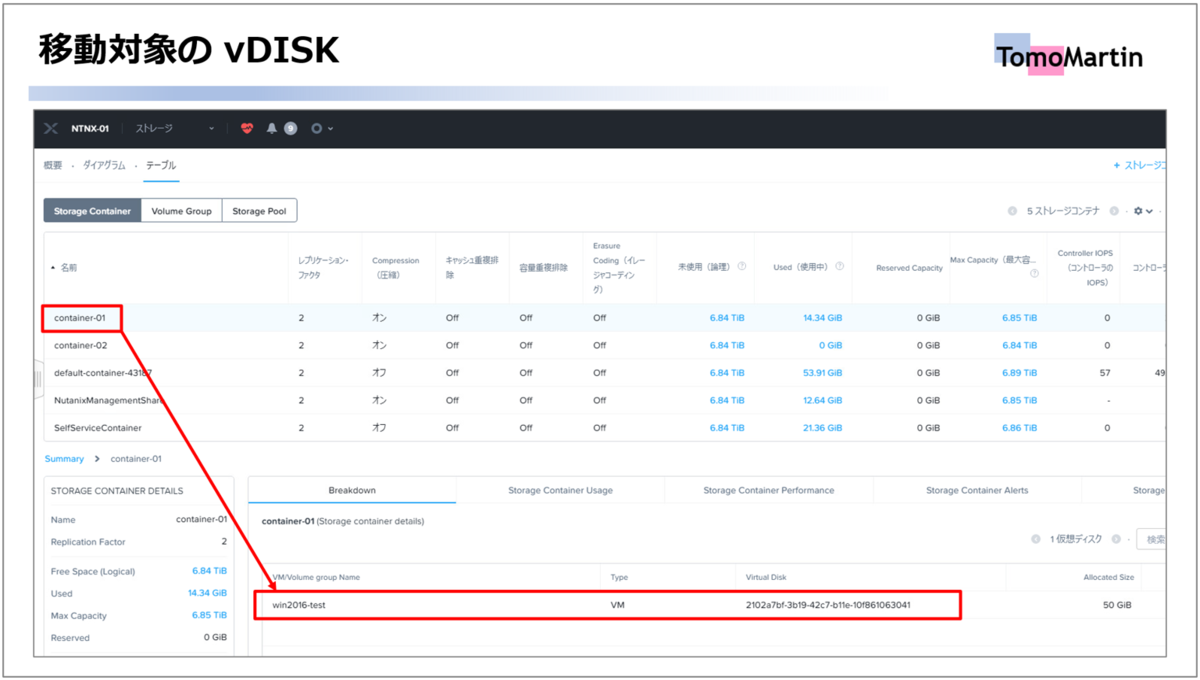Go to next page of 仮想ディスク list

[x=1116, y=539]
